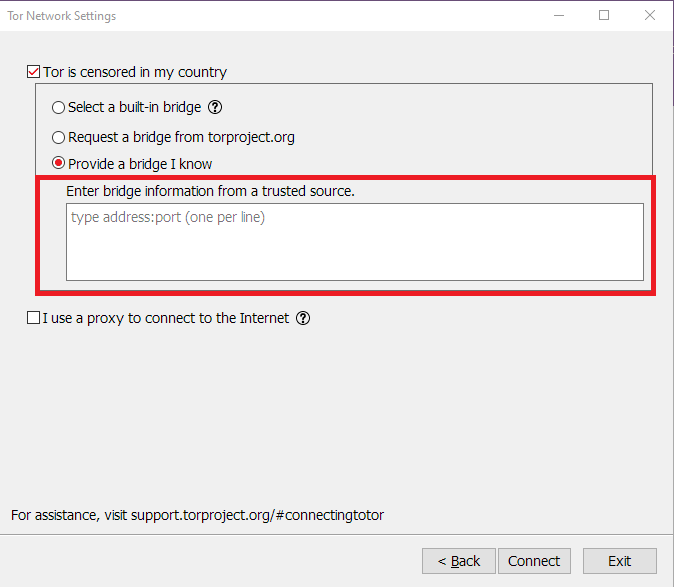The image size is (674, 587).
Task: Choose Select a built-in bridge radio button
Action: (x=58, y=107)
